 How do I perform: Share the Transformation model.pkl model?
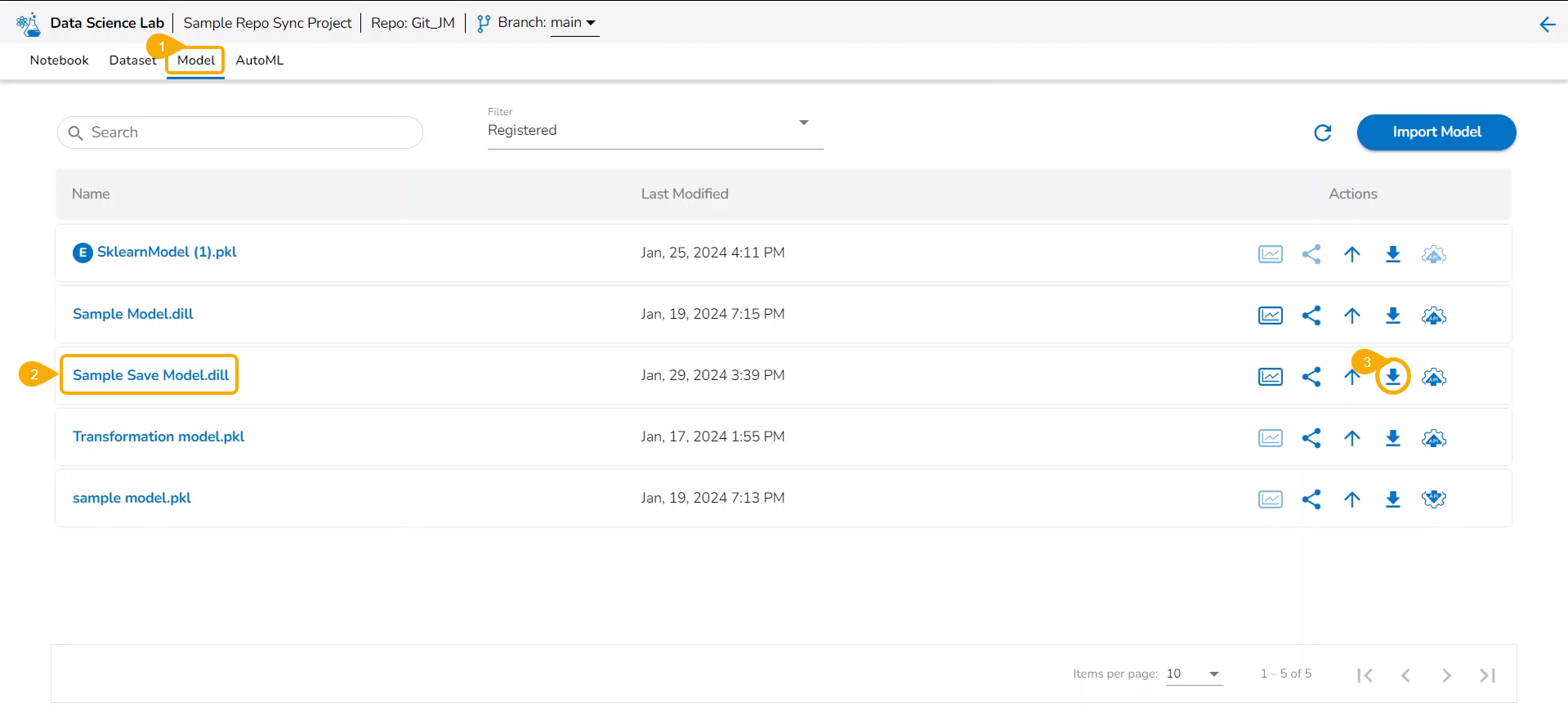(x=1311, y=438)
